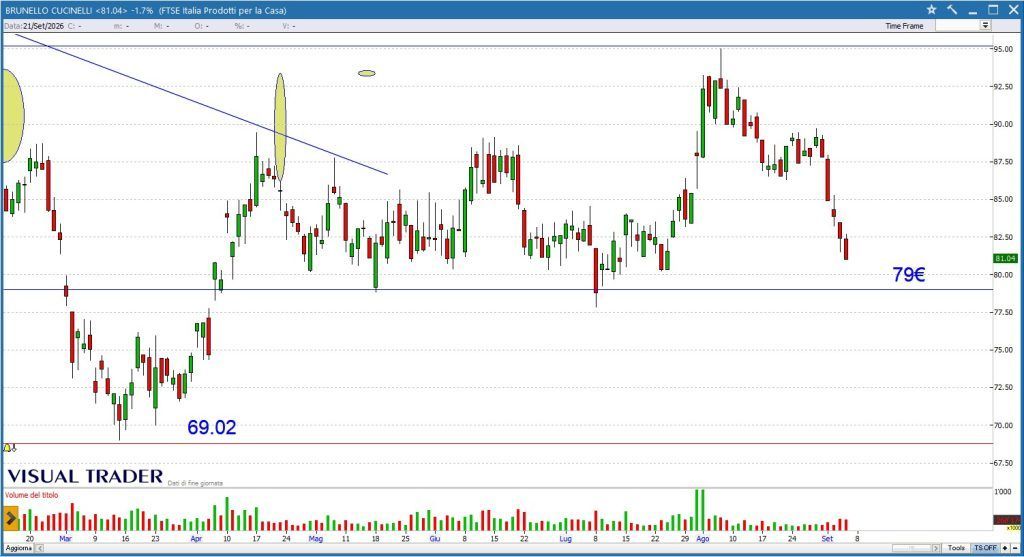Click the yellow alarm bell on red line
Screen dimensions: 1024x557
[7, 447]
